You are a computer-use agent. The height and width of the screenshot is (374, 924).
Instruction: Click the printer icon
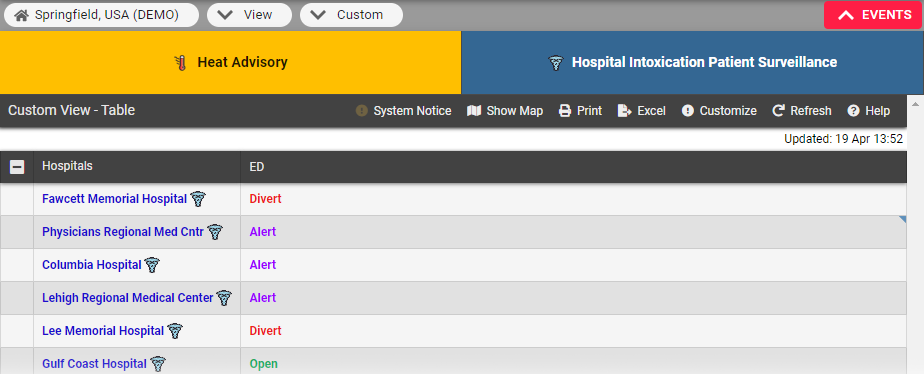coord(565,111)
